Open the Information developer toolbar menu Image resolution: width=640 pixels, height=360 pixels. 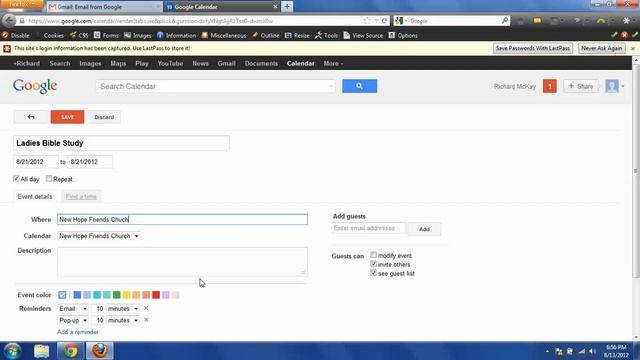coord(176,36)
